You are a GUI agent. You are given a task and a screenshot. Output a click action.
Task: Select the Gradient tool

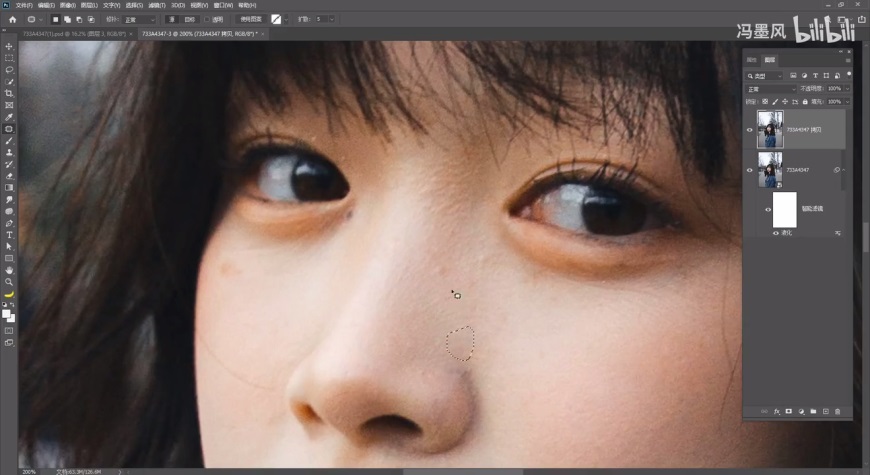tap(9, 188)
